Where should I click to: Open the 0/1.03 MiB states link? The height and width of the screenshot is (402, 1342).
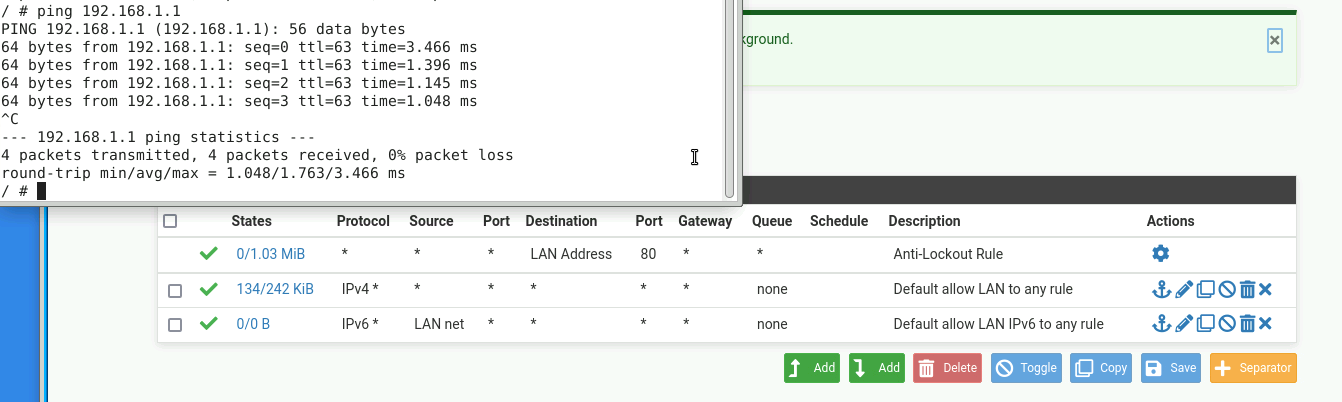(271, 254)
